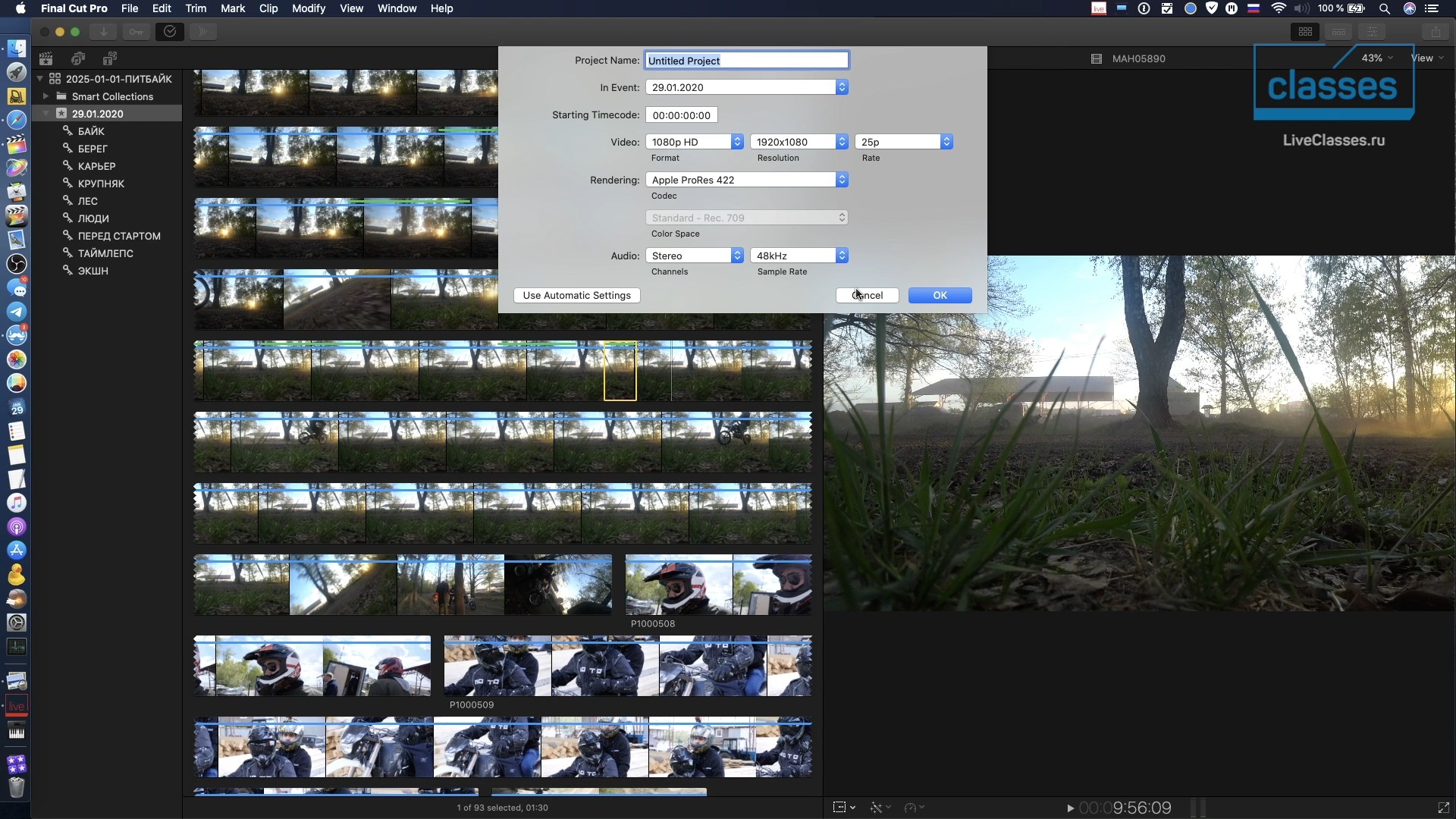Open the Keyword Editor key icon

pos(136,32)
